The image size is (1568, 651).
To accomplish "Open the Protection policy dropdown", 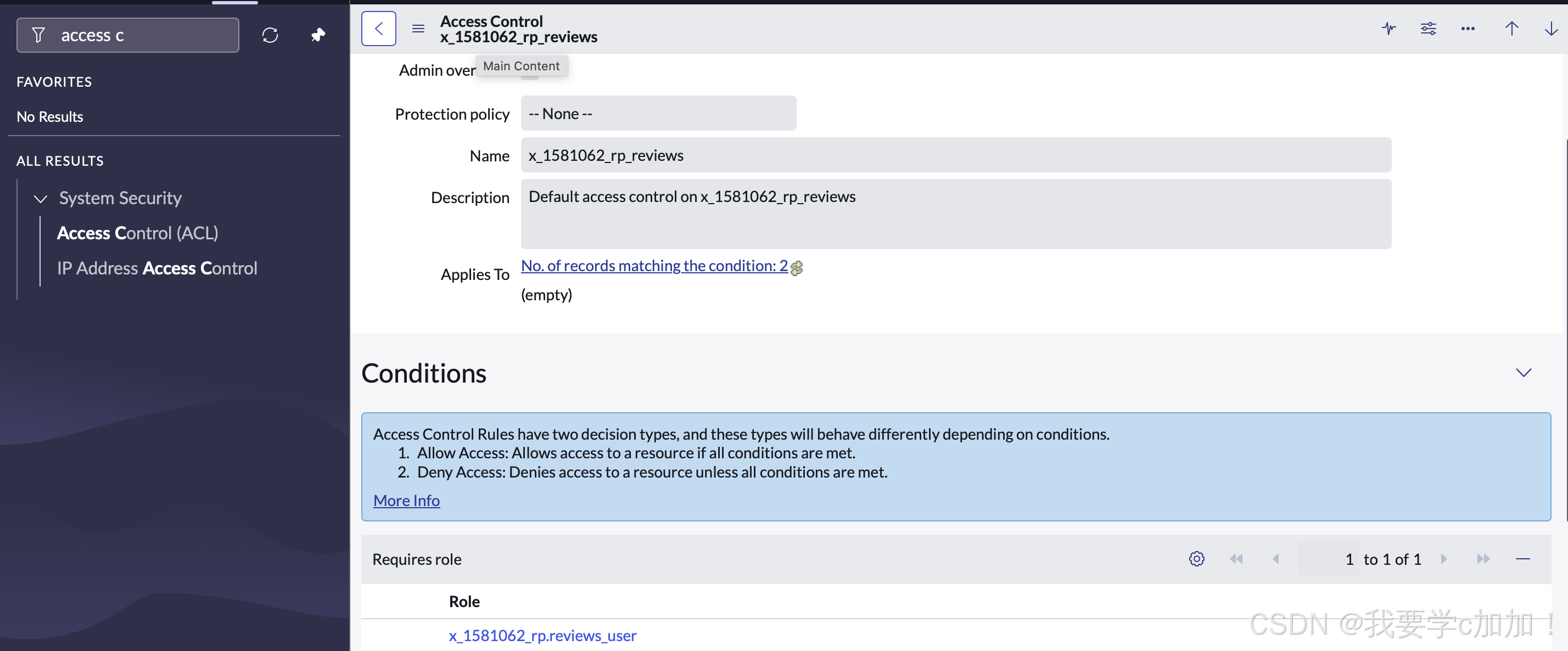I will [x=658, y=114].
